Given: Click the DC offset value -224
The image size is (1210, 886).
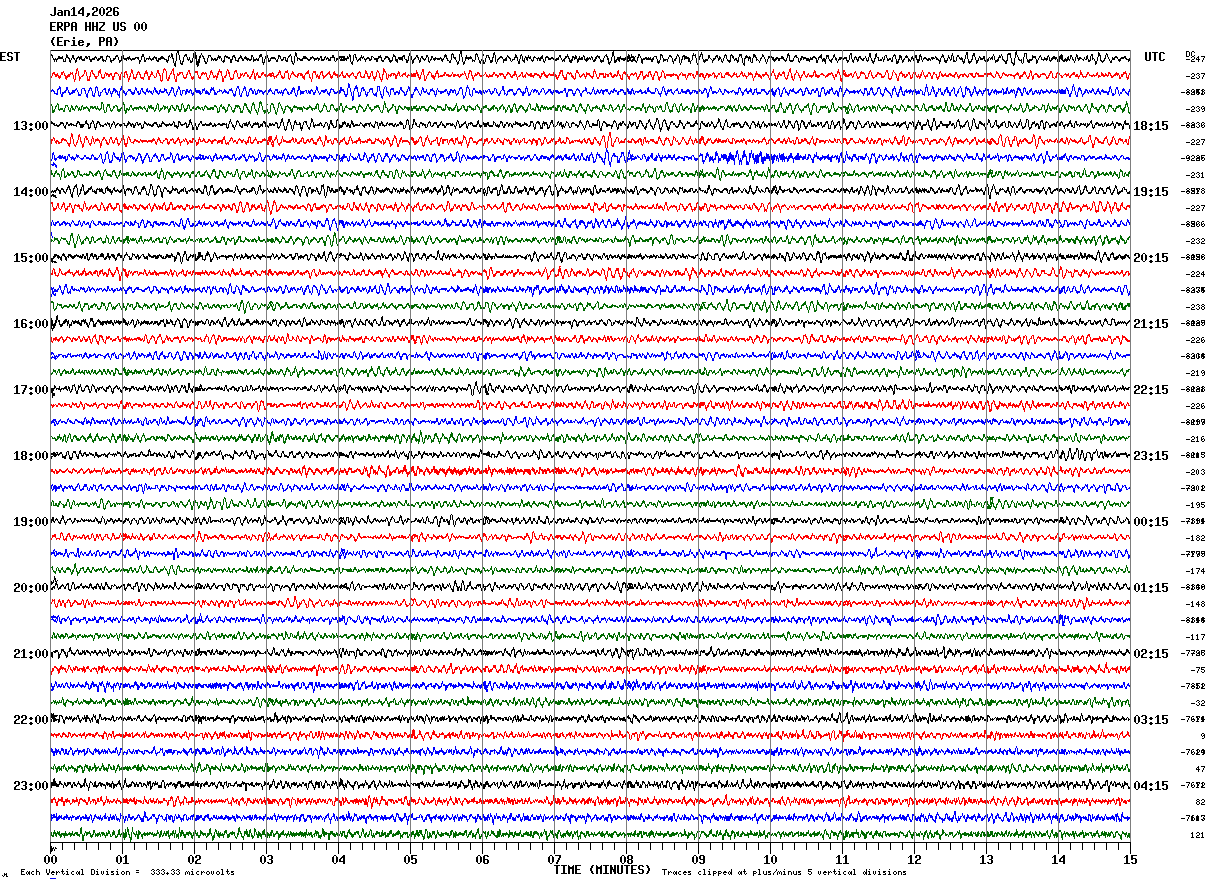Looking at the screenshot, I should (1195, 274).
